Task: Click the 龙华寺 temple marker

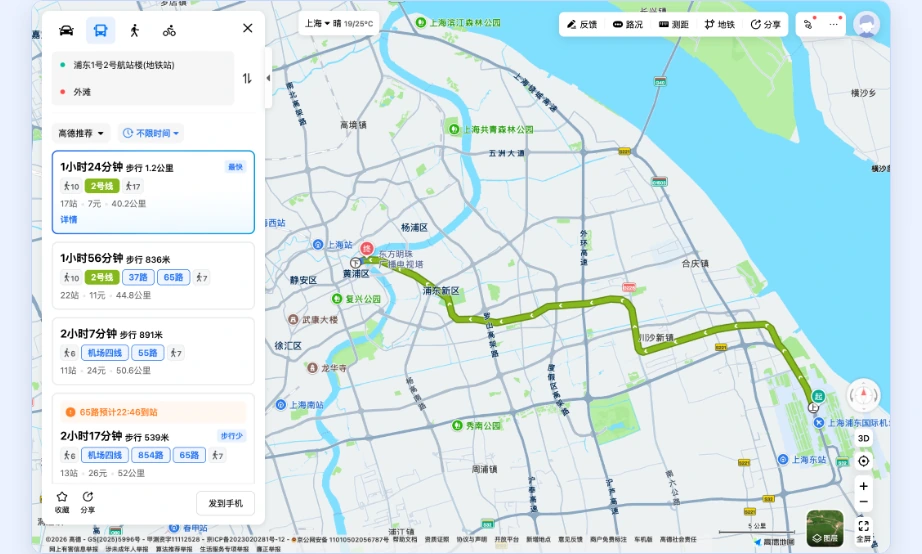Action: click(x=312, y=368)
